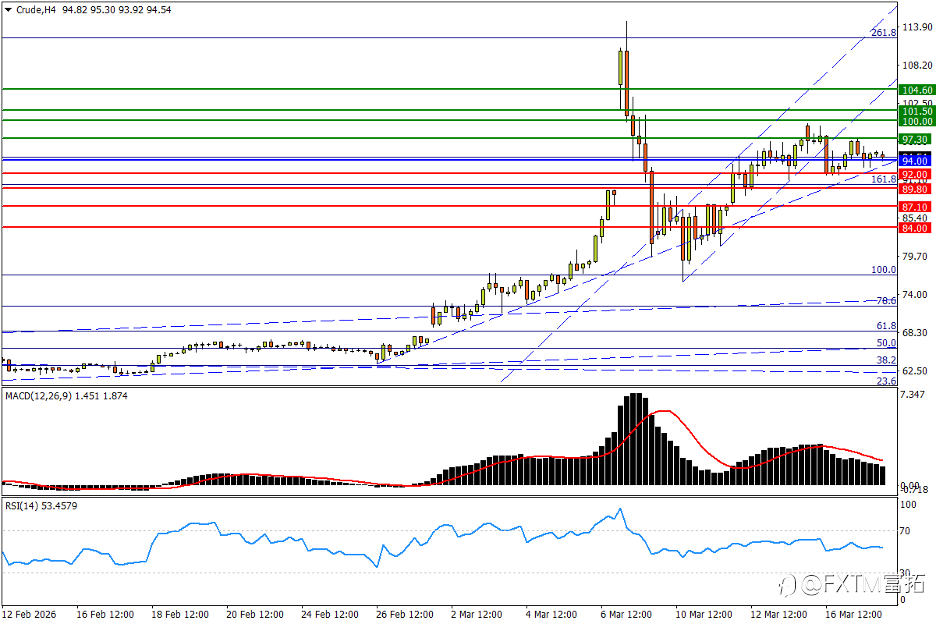Select the red 92.00 support label
The height and width of the screenshot is (624, 936).
coord(916,175)
